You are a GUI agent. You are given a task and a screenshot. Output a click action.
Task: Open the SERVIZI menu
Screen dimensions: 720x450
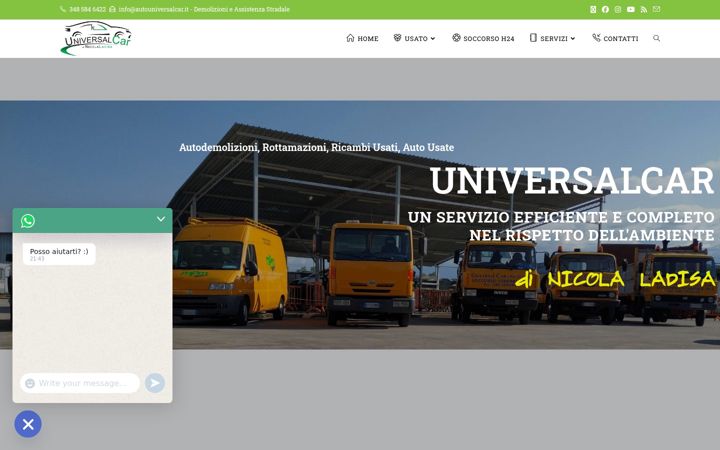[552, 38]
